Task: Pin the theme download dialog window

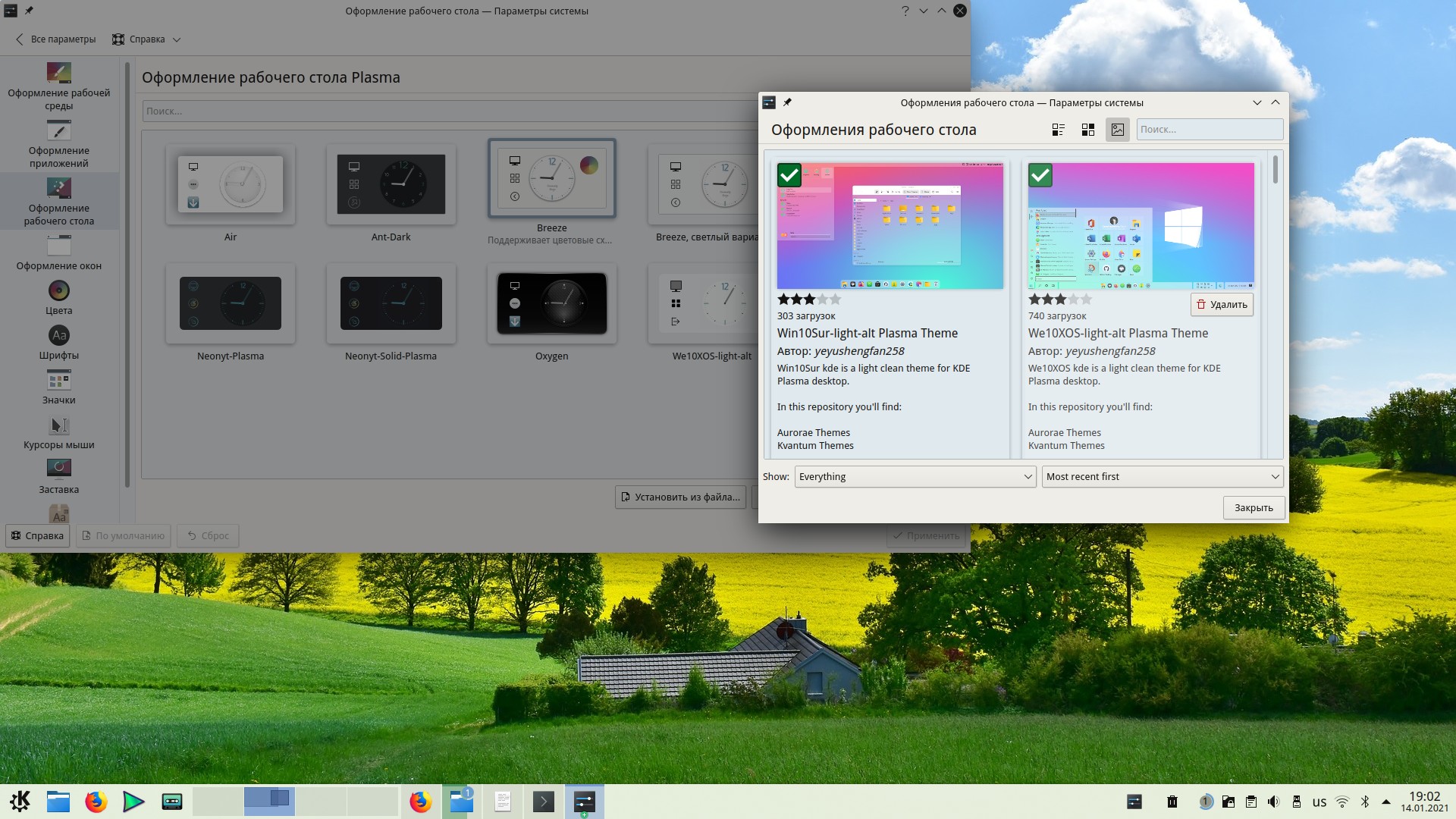Action: coord(787,102)
